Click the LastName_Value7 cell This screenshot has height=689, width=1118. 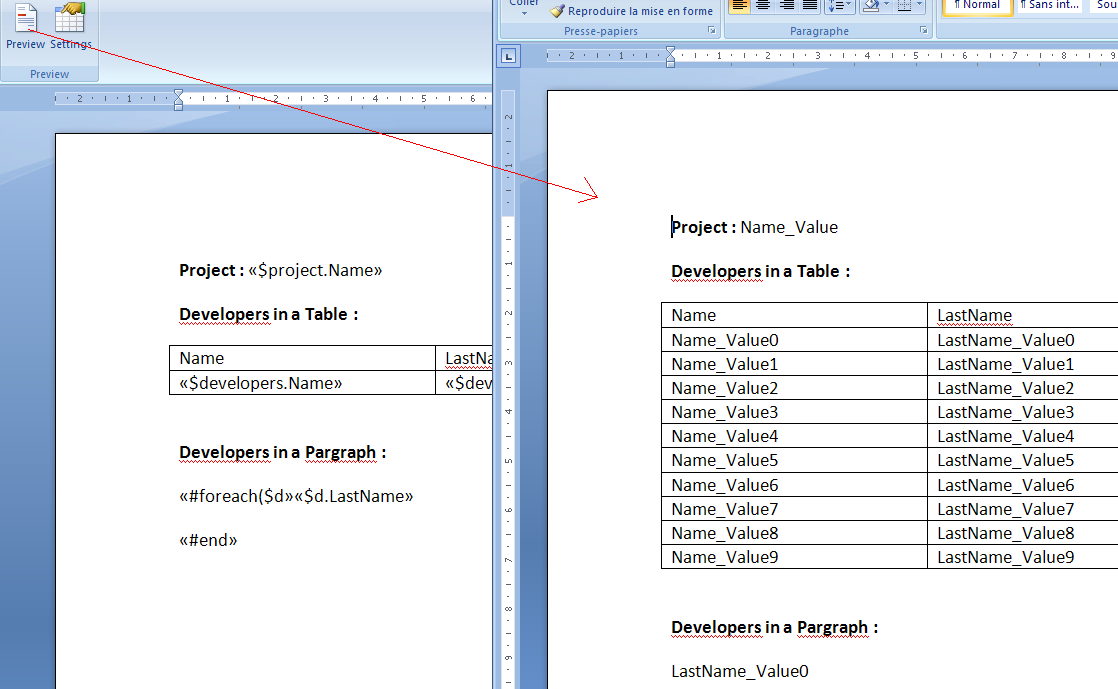click(1022, 509)
